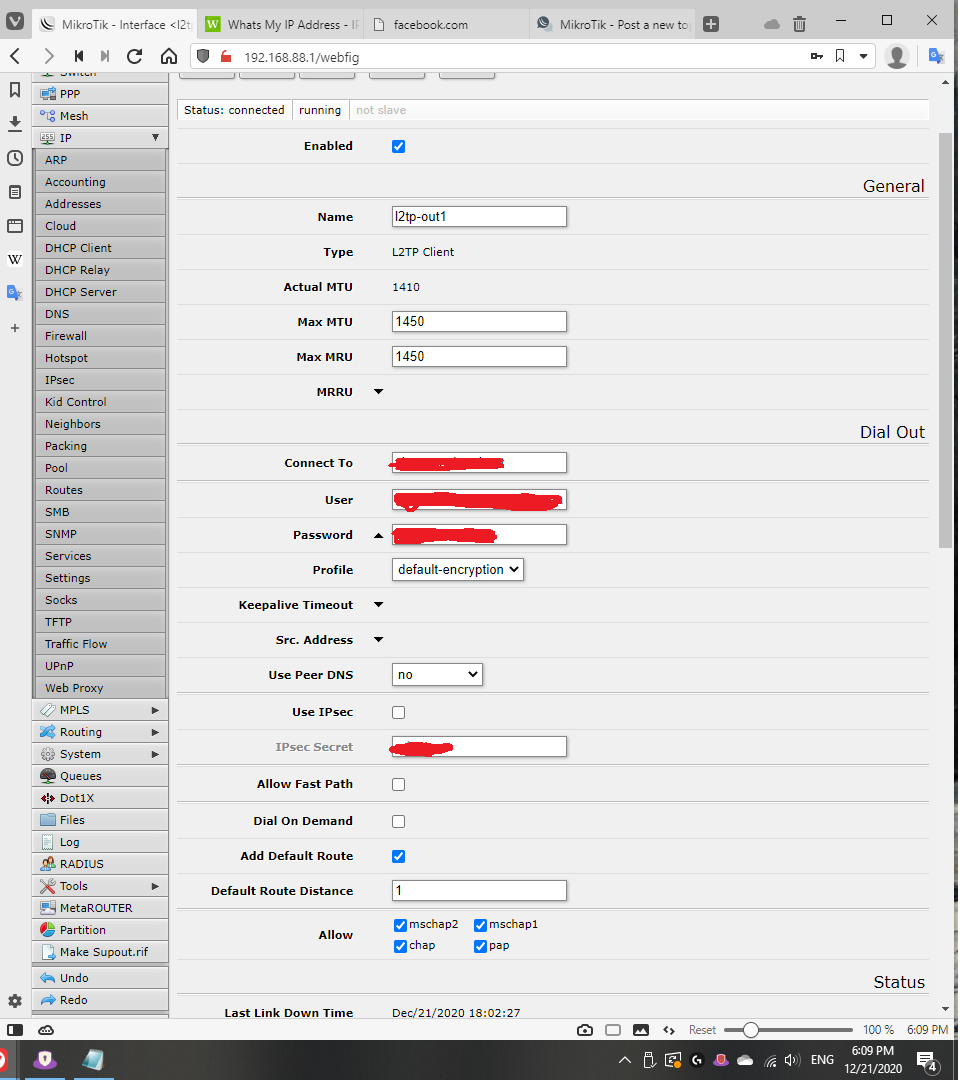Screen dimensions: 960x1082
Task: Uncheck Add Default Route
Action: click(x=398, y=856)
